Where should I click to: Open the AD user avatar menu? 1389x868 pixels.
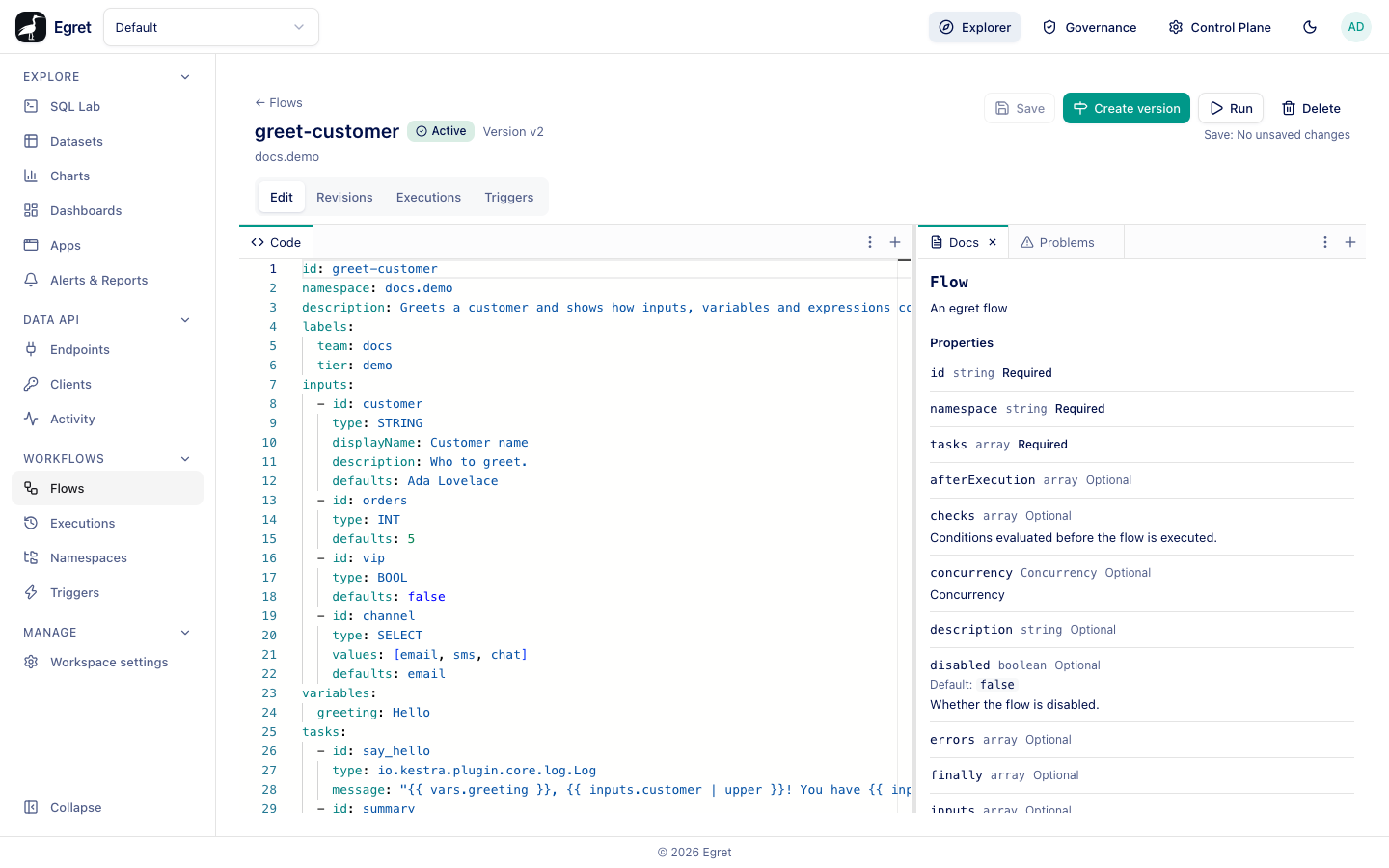[1356, 27]
